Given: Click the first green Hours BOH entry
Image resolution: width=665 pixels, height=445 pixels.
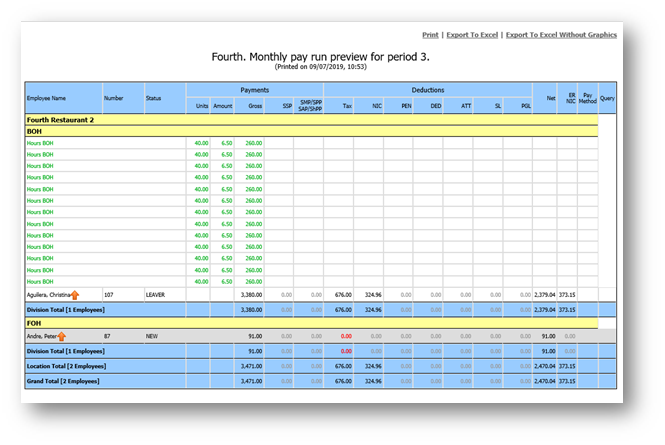Looking at the screenshot, I should pyautogui.click(x=41, y=143).
